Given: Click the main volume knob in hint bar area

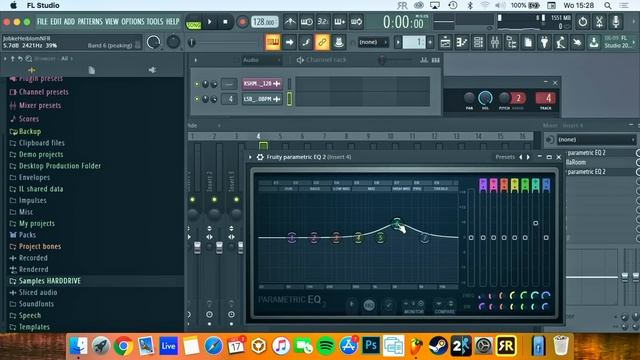Looking at the screenshot, I should tap(153, 42).
